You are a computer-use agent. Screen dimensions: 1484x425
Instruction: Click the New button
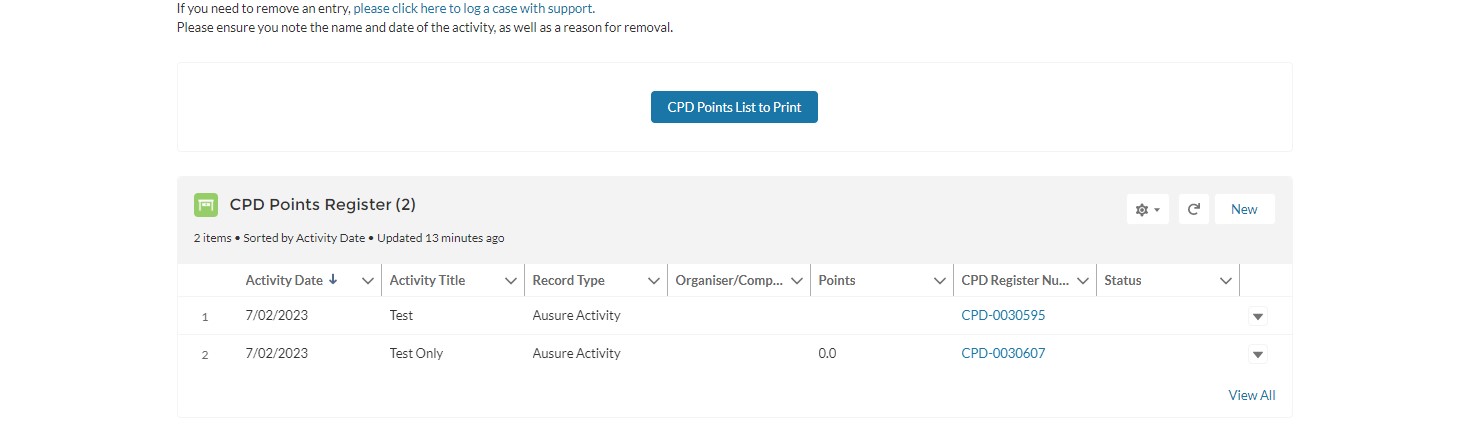(1244, 210)
